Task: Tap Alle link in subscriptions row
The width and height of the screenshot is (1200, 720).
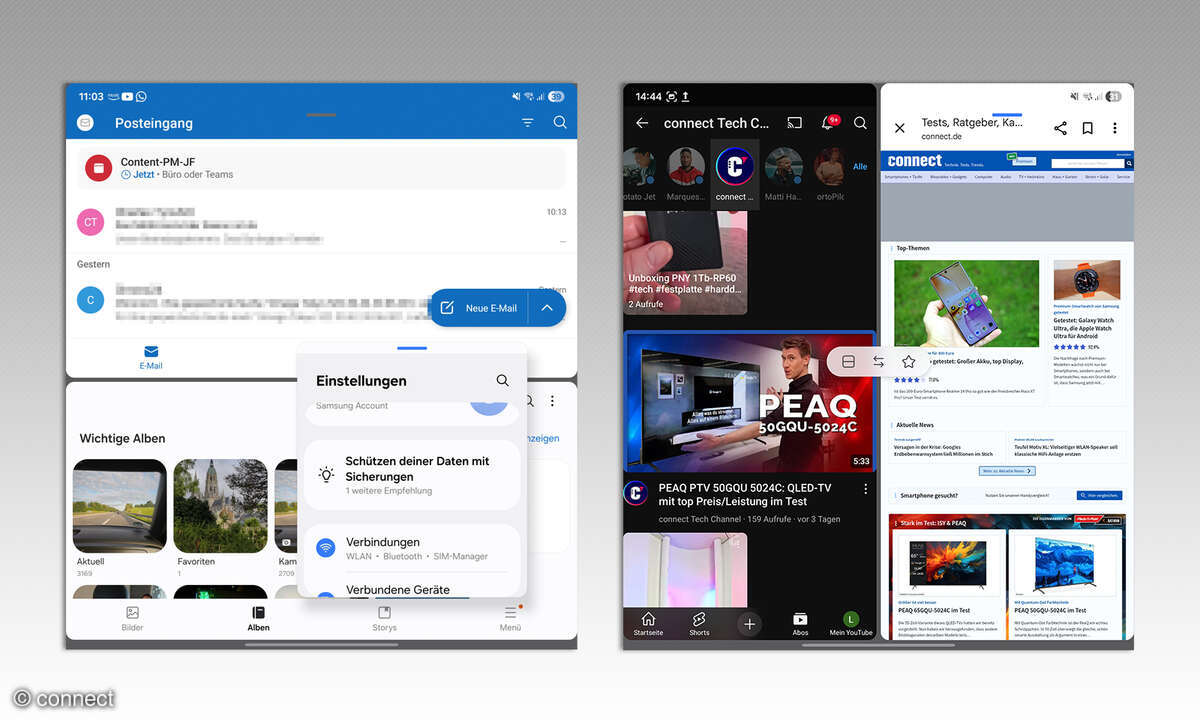Action: [x=860, y=167]
